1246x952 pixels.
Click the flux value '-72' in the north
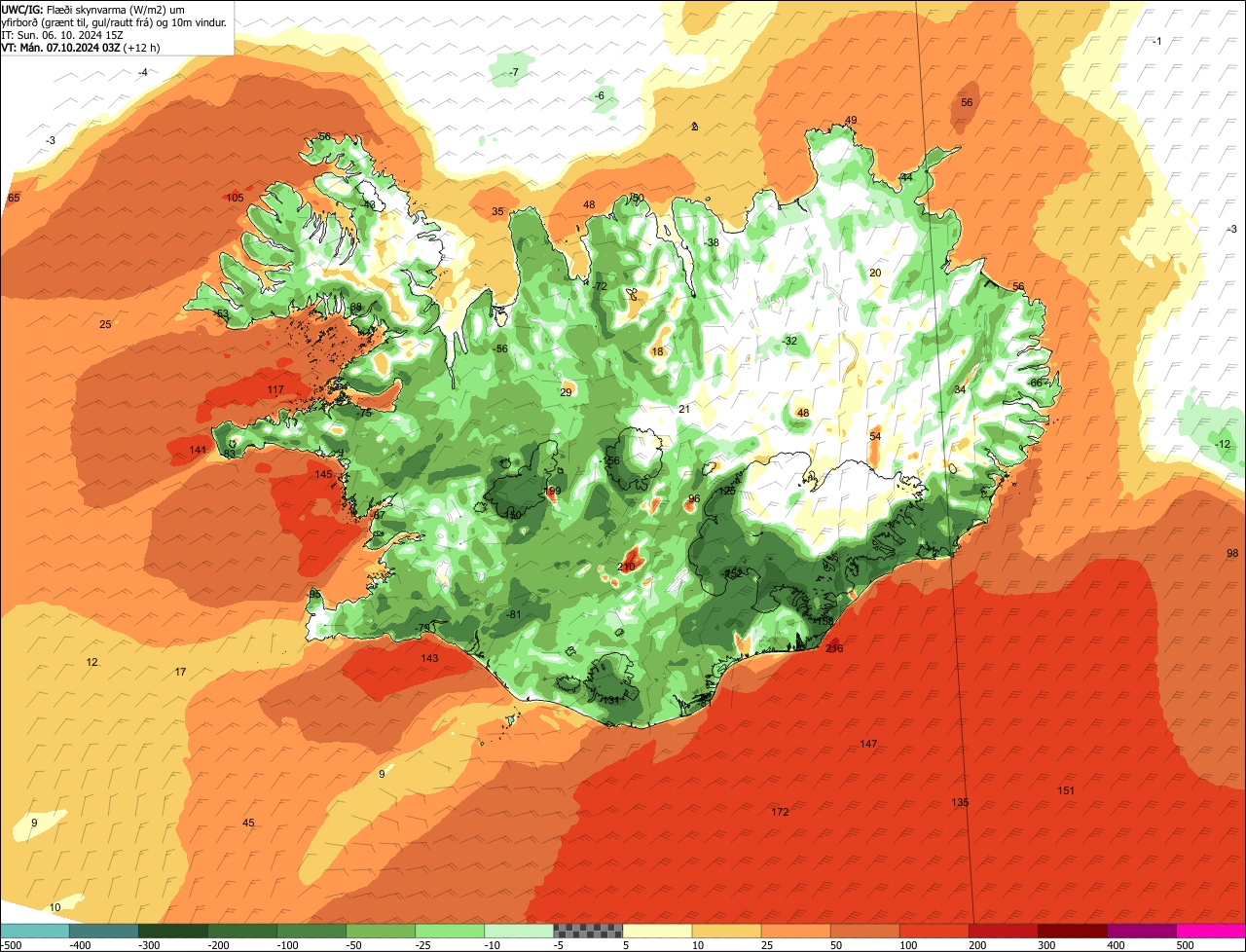[600, 286]
